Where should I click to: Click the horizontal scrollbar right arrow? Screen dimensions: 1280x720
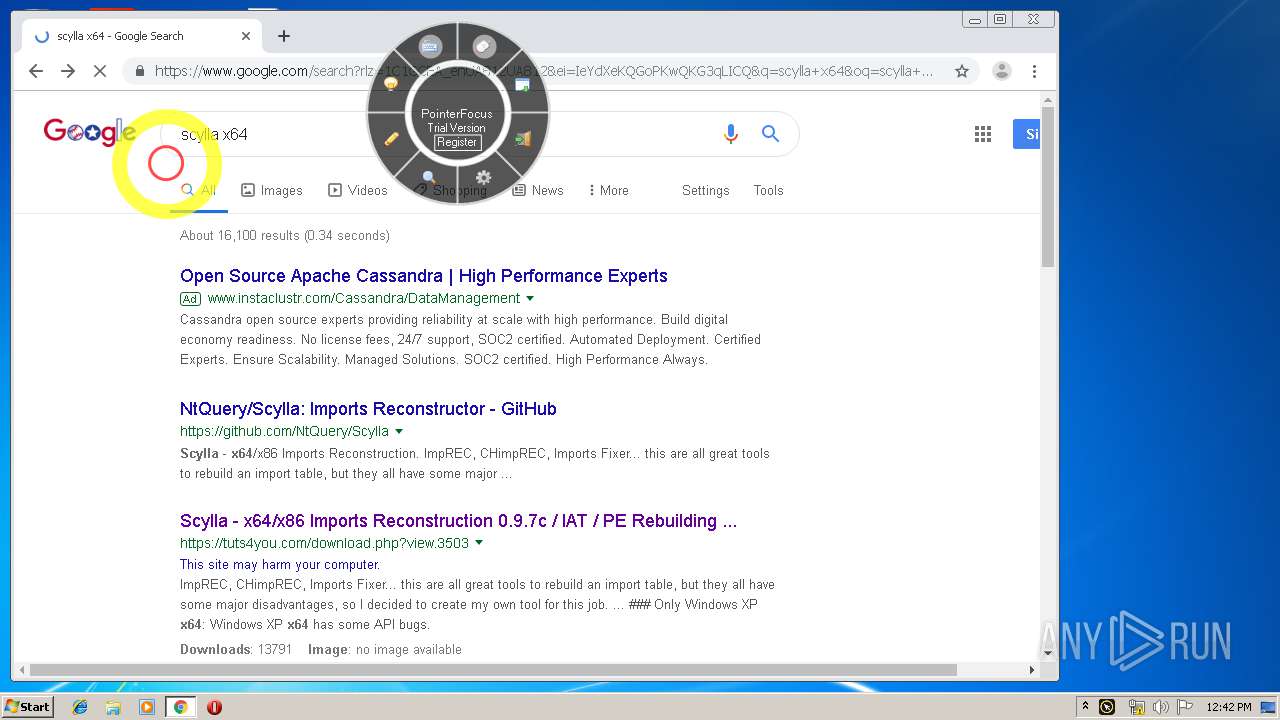tap(1032, 670)
